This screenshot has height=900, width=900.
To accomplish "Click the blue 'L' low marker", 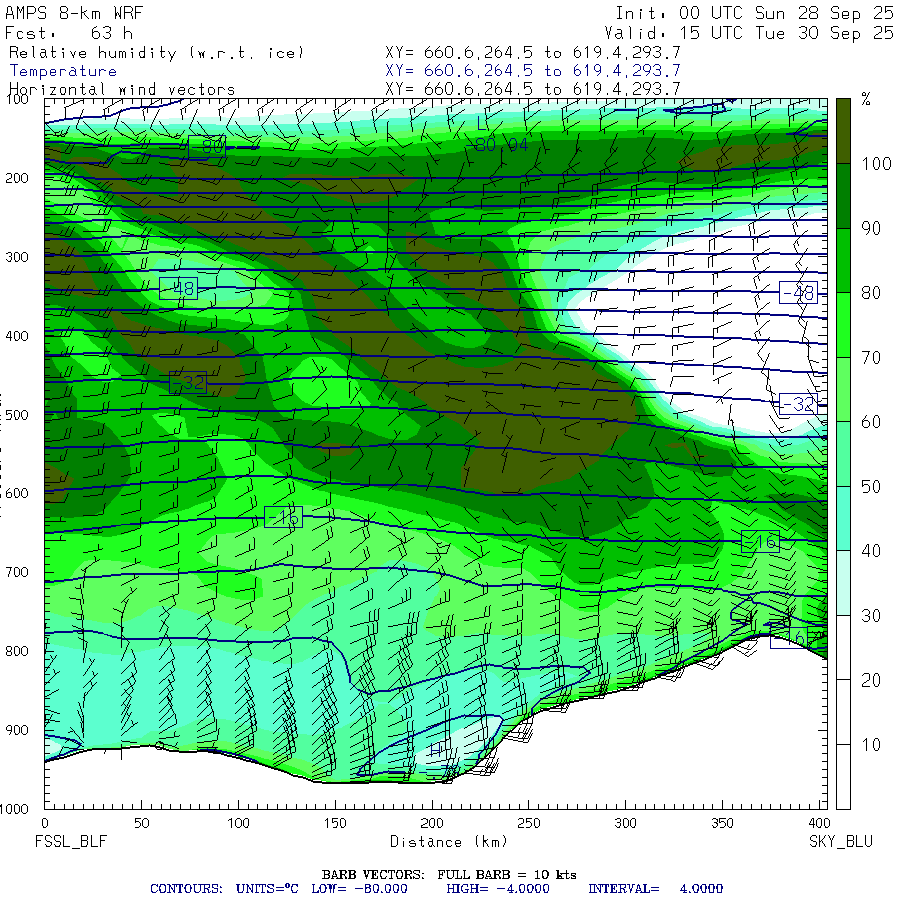I will tap(481, 123).
